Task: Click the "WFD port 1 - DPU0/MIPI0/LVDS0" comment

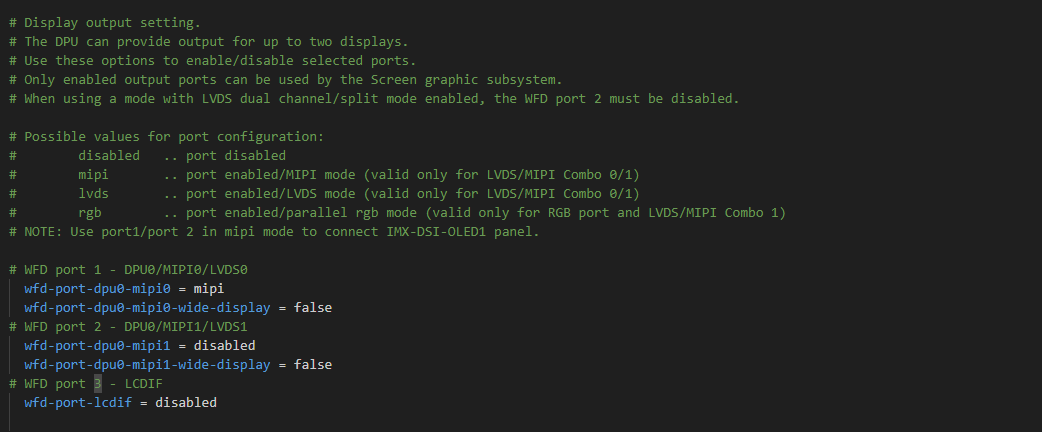Action: 135,270
